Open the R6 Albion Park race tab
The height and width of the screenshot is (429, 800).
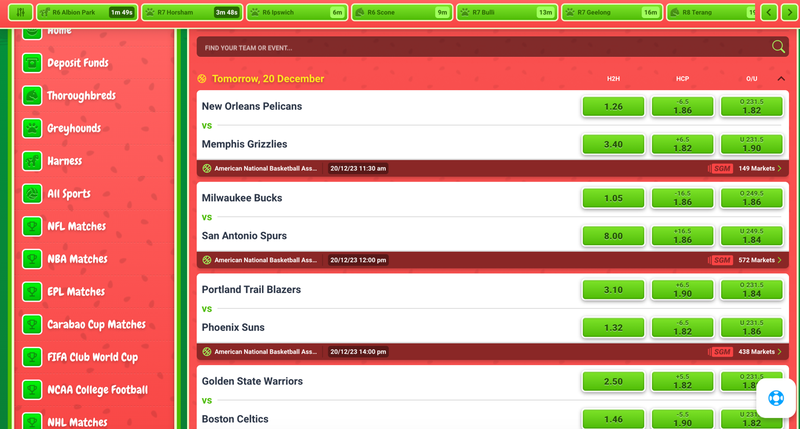pyautogui.click(x=87, y=12)
